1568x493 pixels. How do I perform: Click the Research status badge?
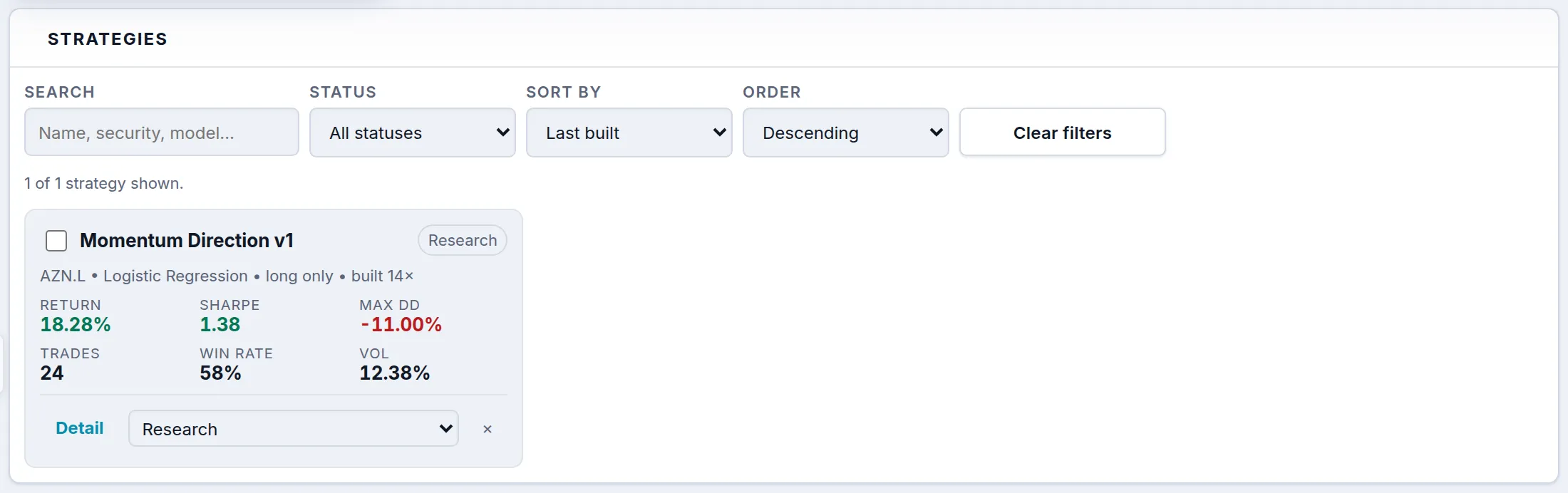click(x=463, y=241)
